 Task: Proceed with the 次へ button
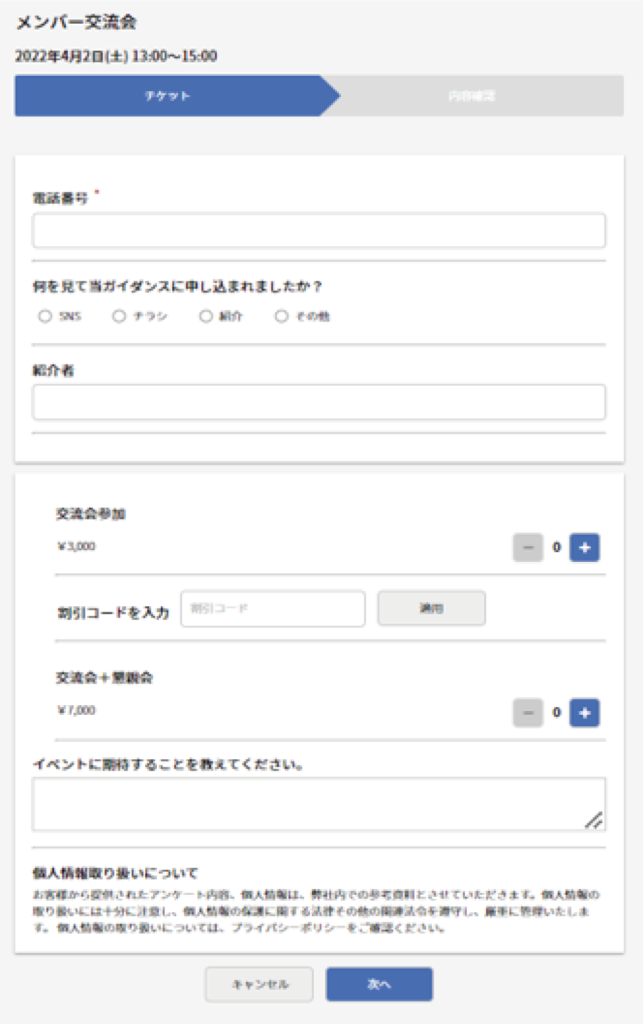[379, 984]
